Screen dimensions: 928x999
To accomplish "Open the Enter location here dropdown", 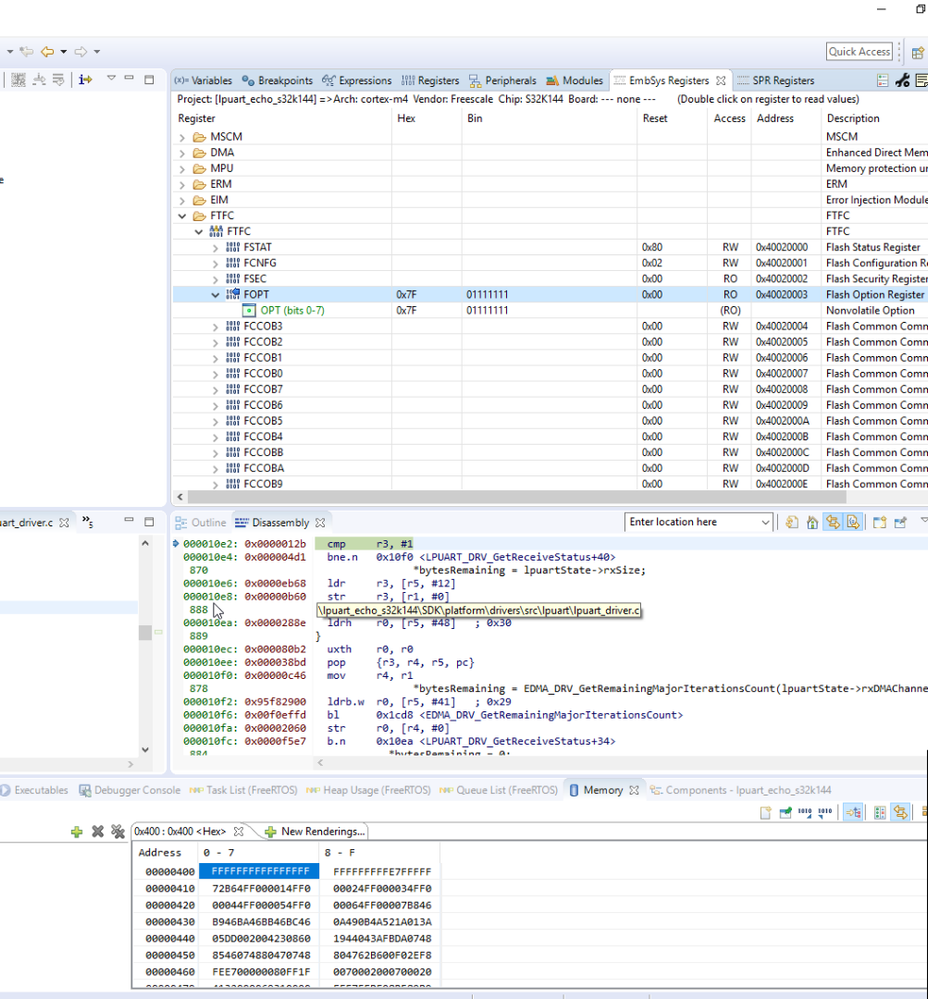I will 765,522.
